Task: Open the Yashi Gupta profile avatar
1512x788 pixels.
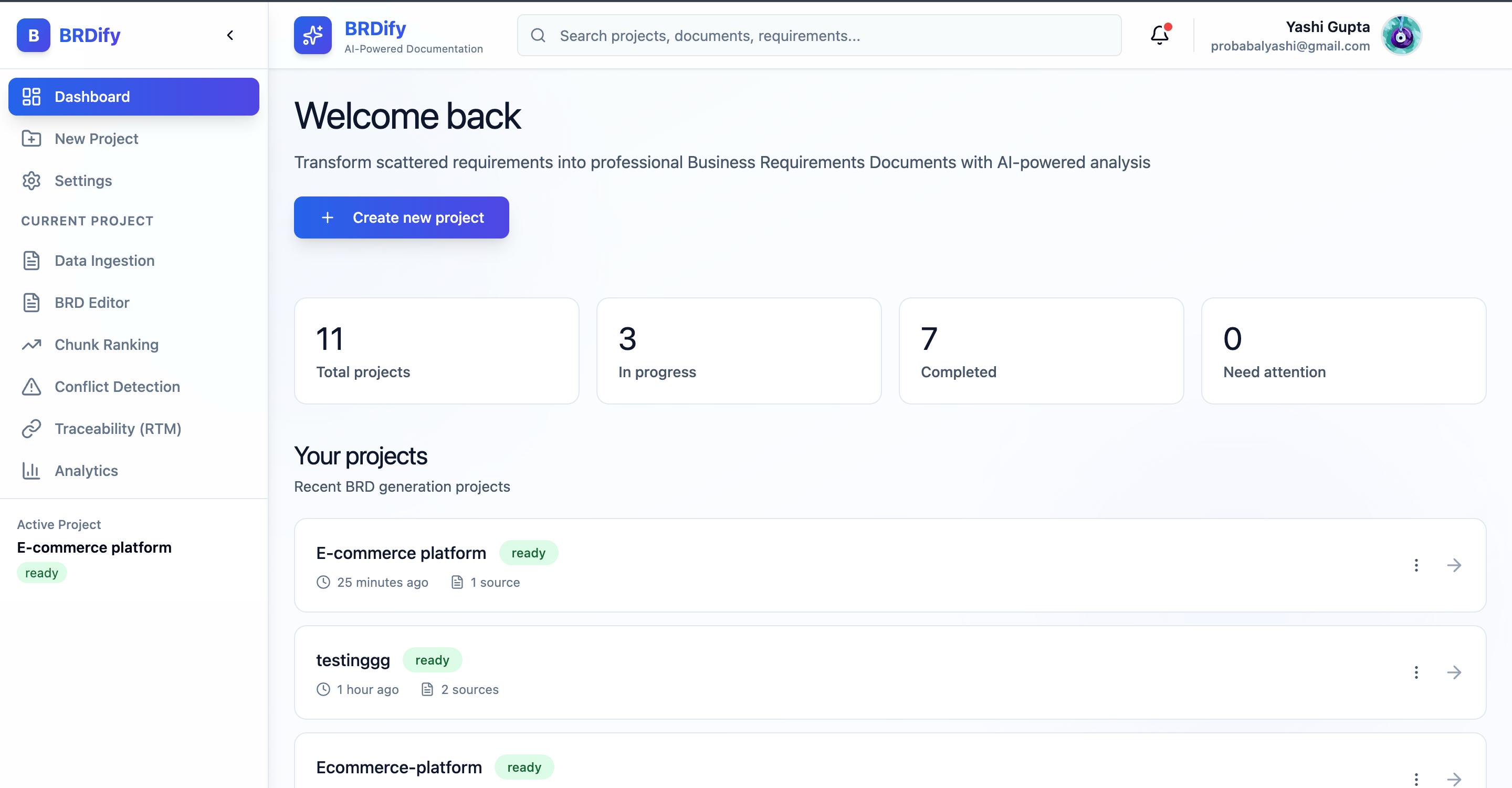Action: 1401,35
